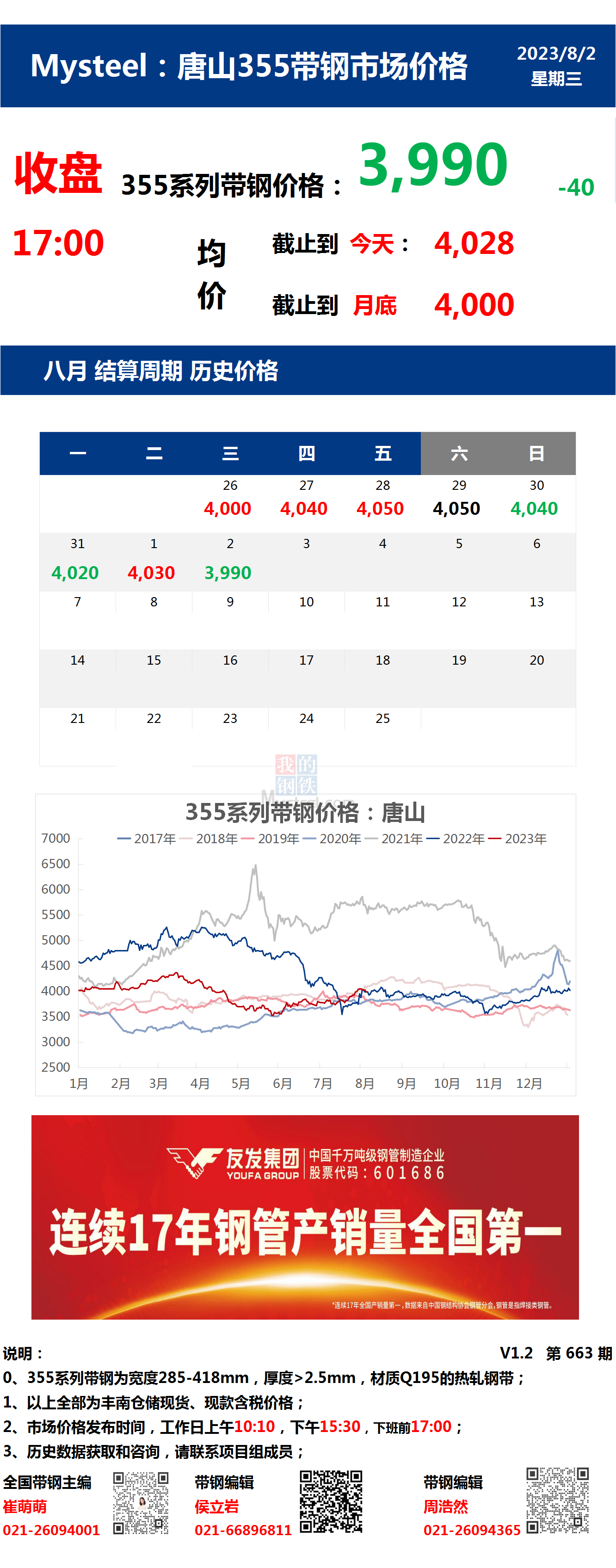Click the 2018年 legend entry

coord(208,839)
